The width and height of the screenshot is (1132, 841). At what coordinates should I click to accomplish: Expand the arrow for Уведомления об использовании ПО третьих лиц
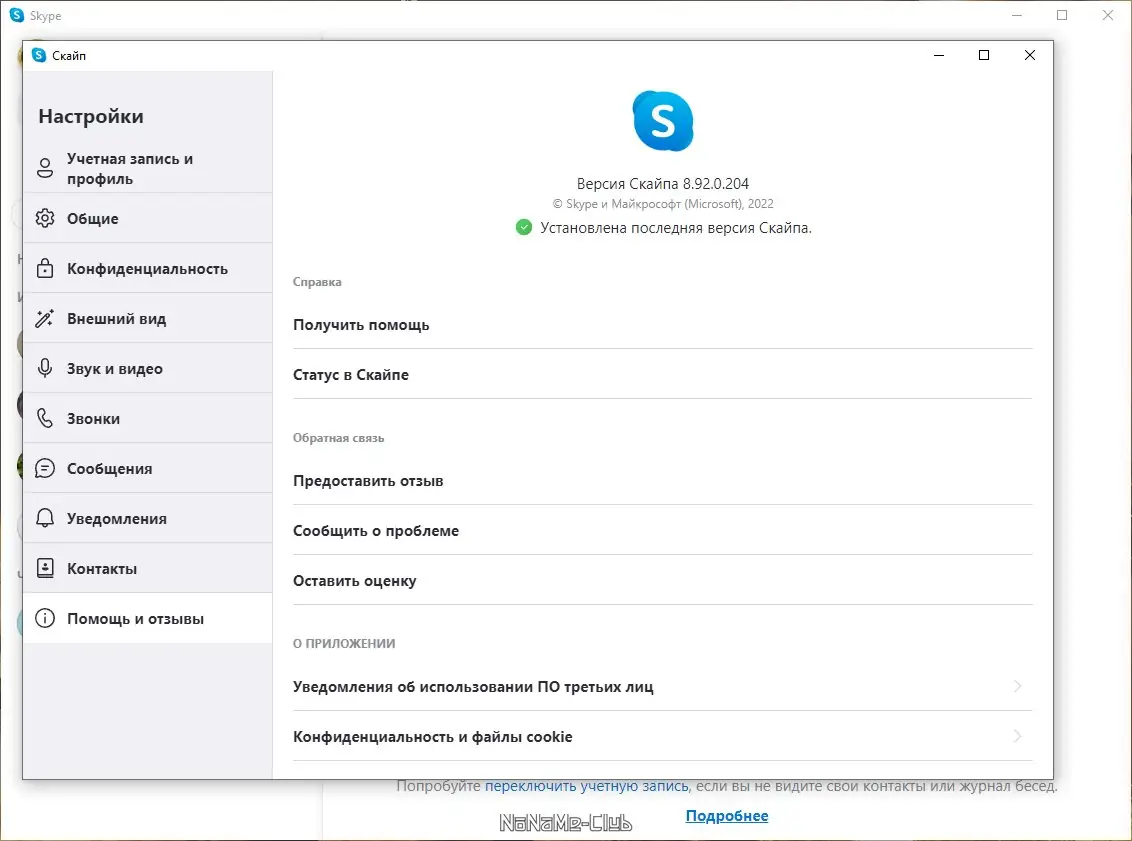click(x=1017, y=686)
